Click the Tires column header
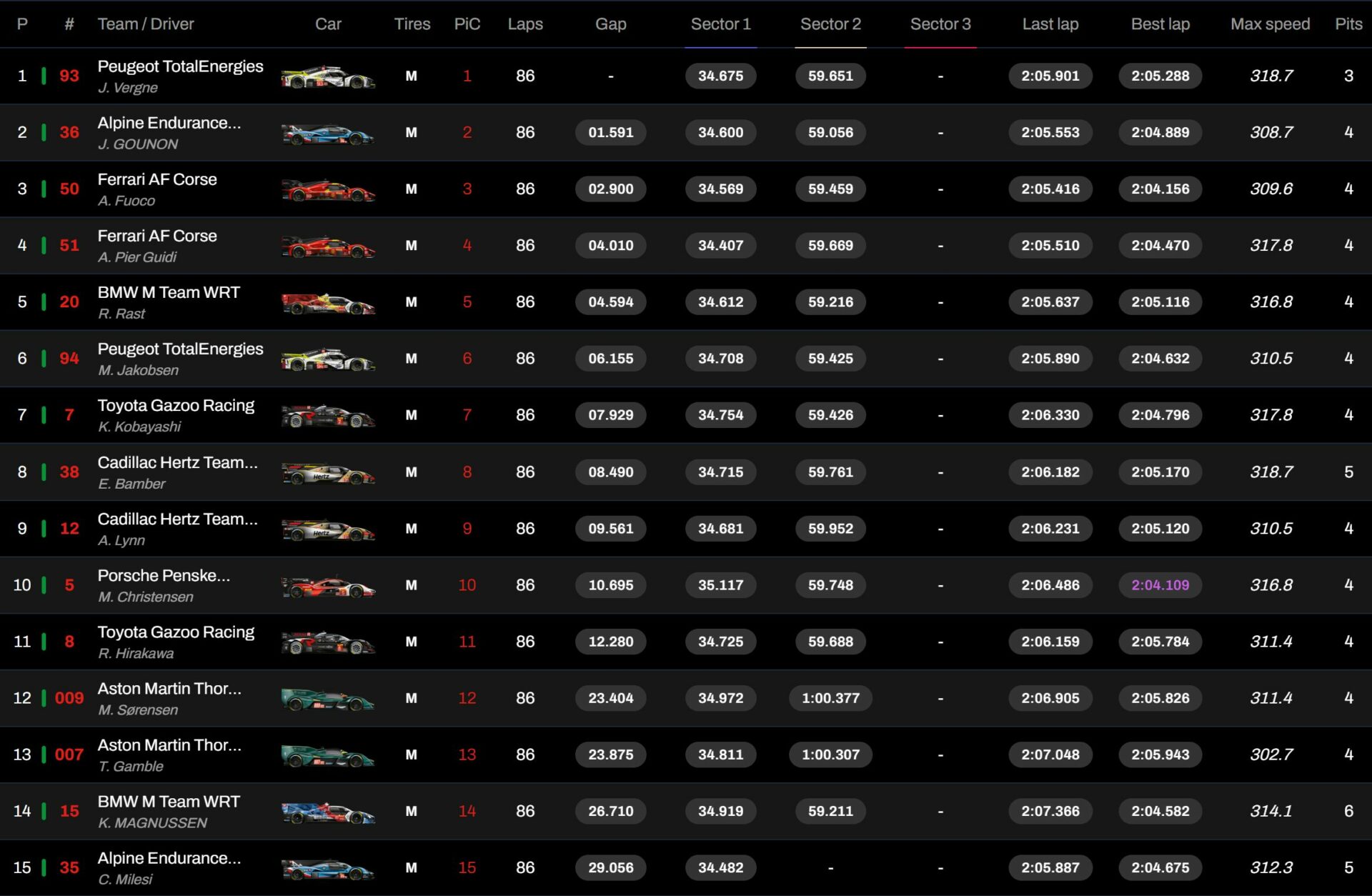Viewport: 1372px width, 896px height. (412, 24)
